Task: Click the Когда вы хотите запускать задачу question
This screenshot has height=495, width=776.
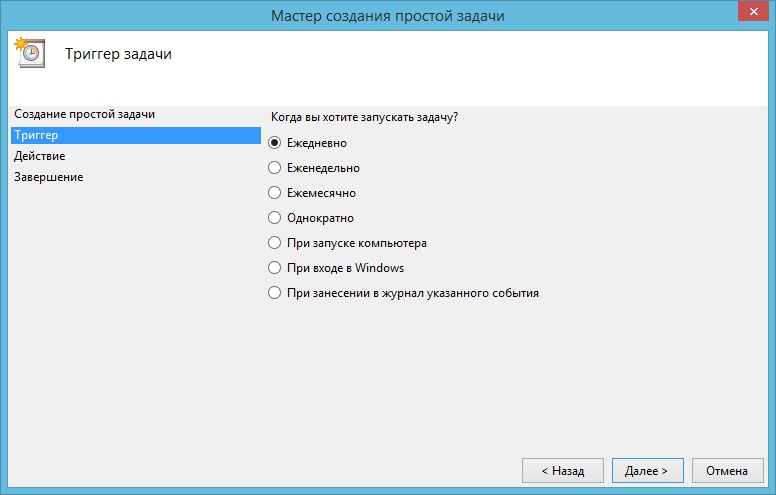Action: tap(364, 117)
